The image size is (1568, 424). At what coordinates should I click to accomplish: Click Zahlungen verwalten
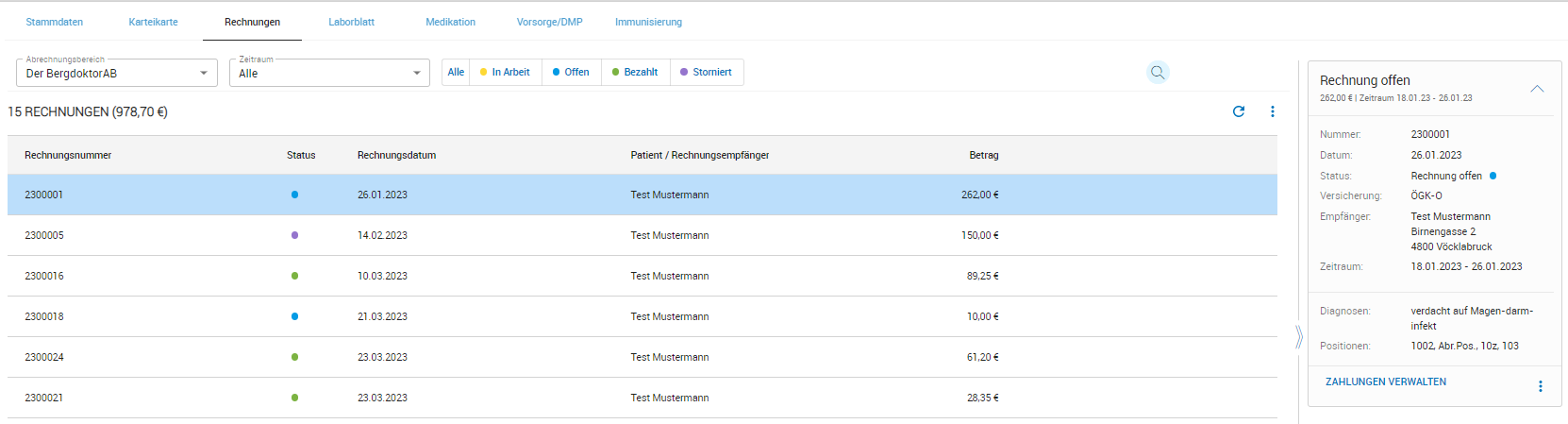[1385, 382]
